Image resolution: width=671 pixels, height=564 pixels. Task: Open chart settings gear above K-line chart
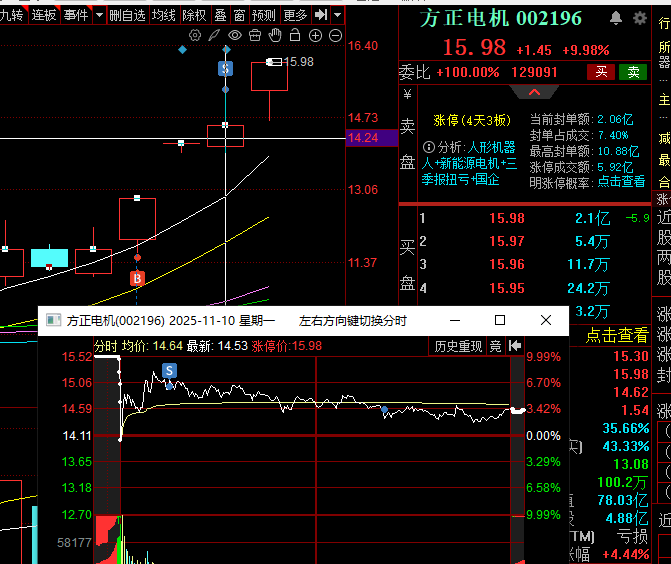click(x=195, y=36)
